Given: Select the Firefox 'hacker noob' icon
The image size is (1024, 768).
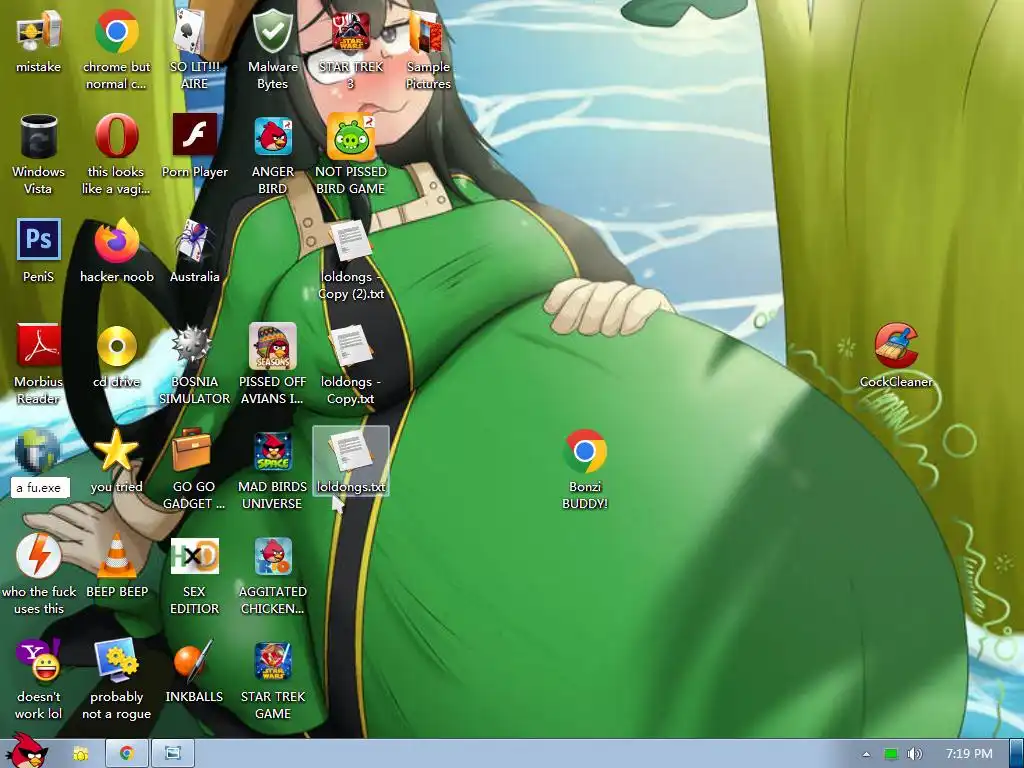Looking at the screenshot, I should (116, 240).
